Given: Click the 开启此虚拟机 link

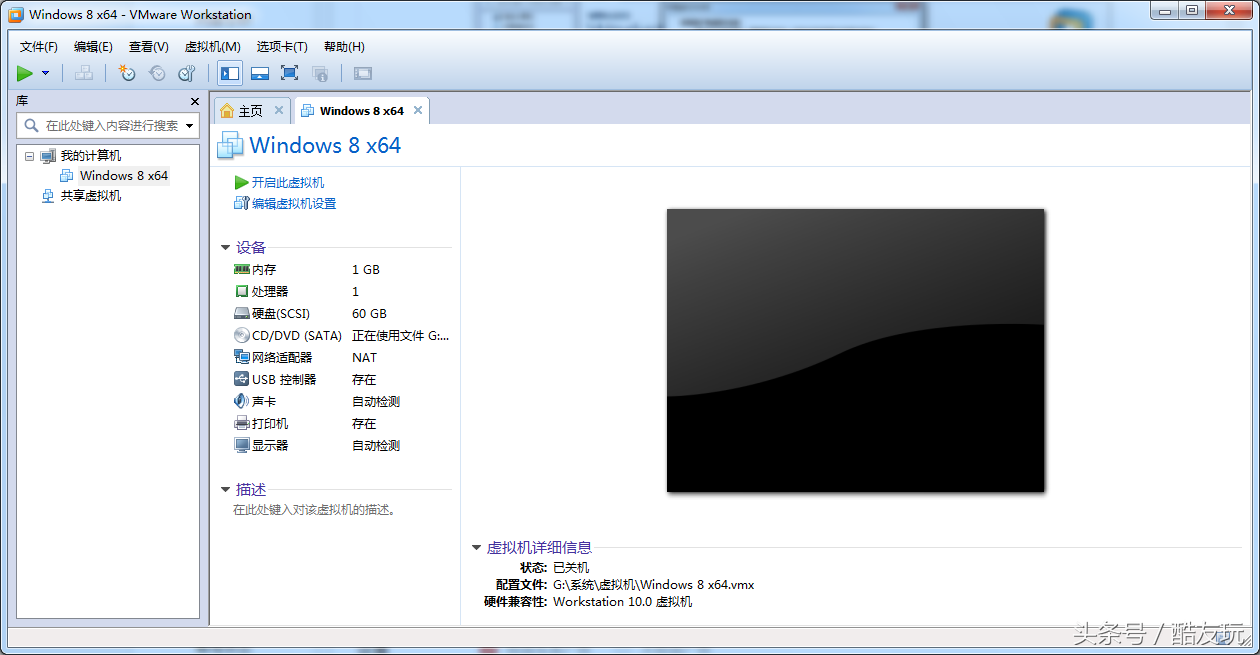Looking at the screenshot, I should [288, 183].
